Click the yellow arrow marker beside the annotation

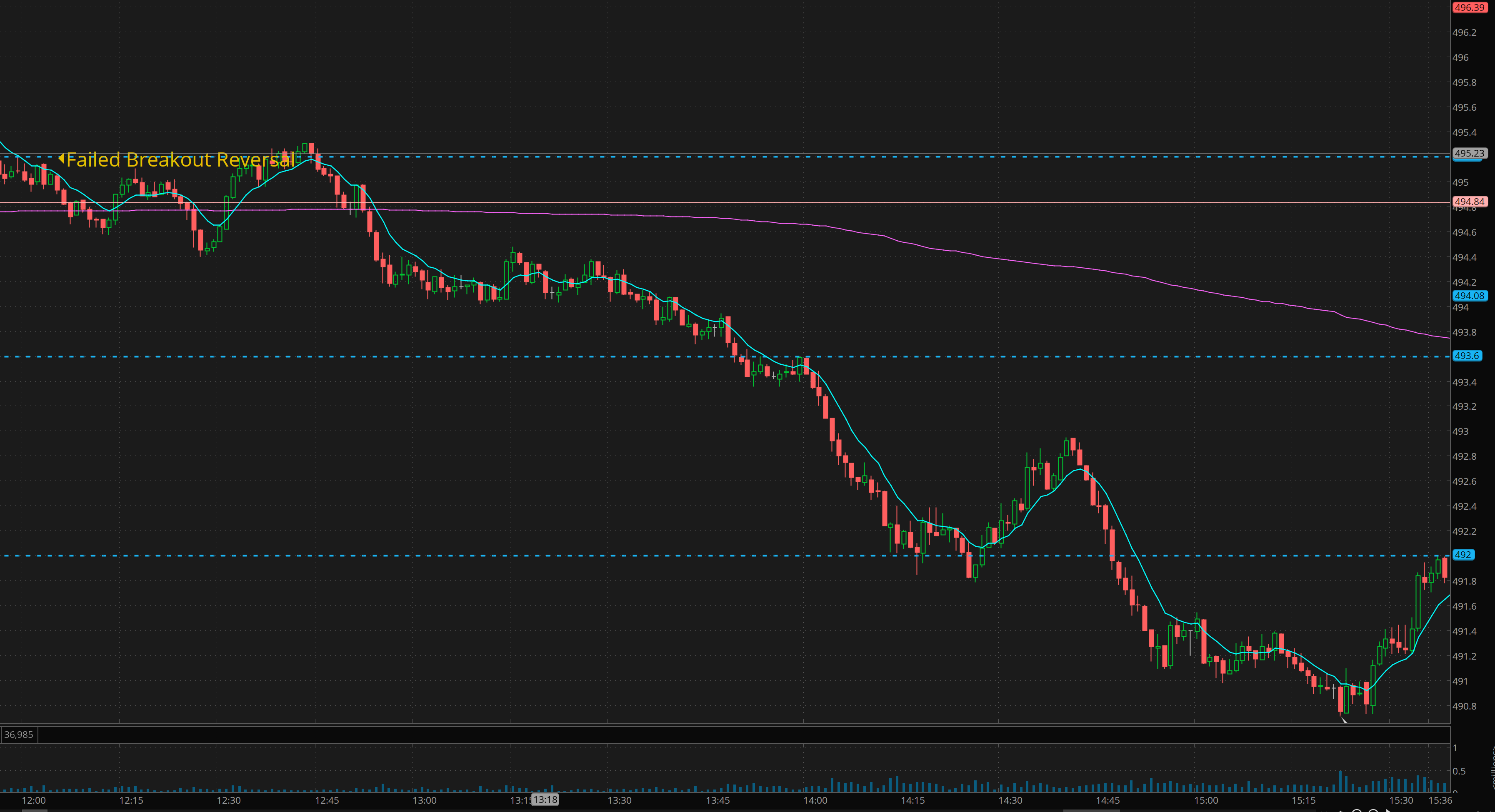(62, 158)
